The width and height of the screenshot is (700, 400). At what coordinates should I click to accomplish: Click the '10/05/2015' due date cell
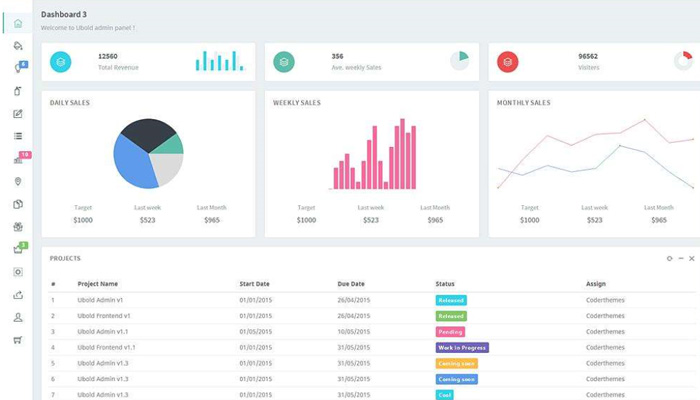click(354, 332)
